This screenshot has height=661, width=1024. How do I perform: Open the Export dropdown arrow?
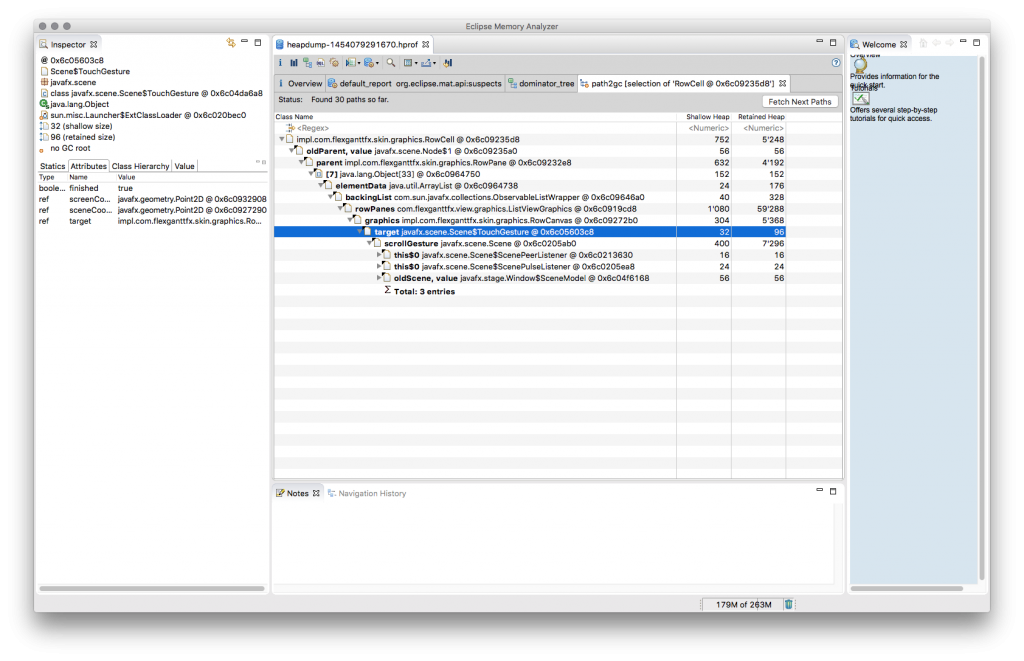tap(434, 63)
